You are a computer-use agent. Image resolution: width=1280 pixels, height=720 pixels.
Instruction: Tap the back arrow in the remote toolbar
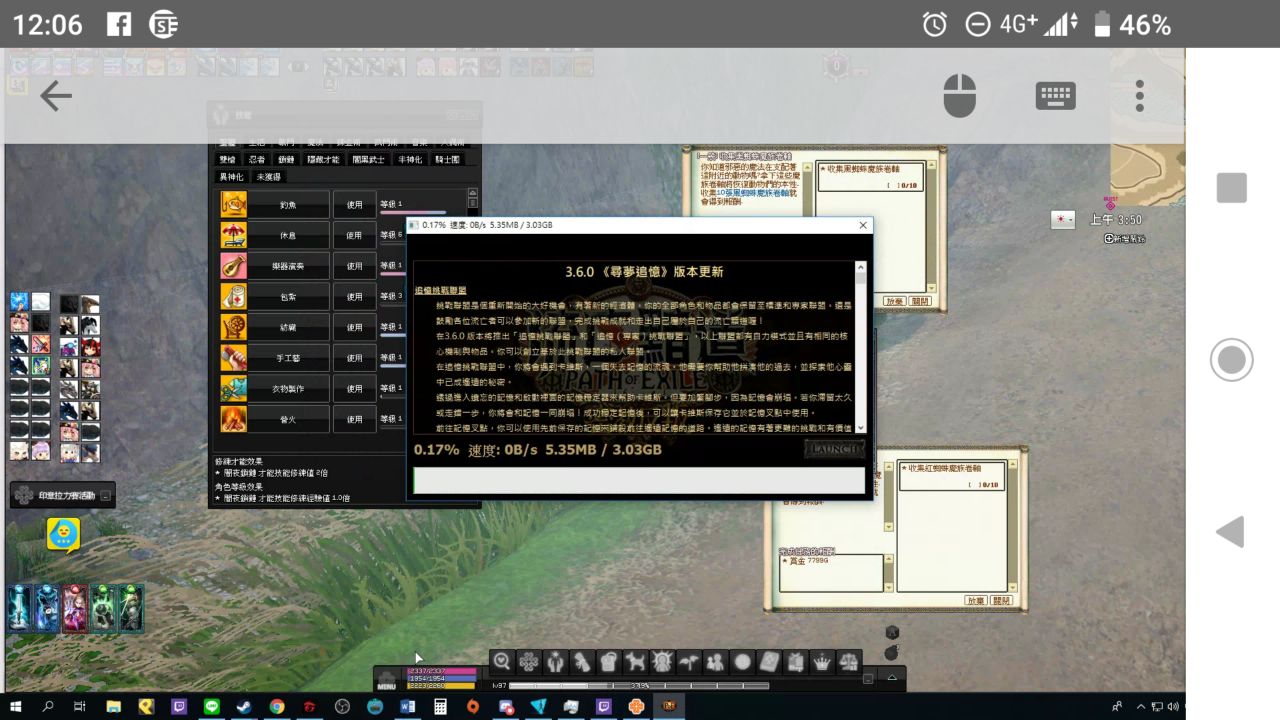[x=56, y=96]
